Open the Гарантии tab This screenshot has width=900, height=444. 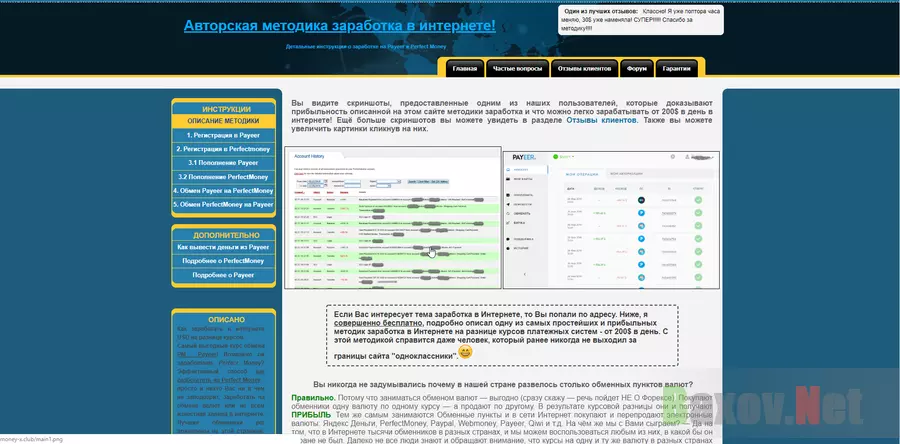click(x=677, y=68)
